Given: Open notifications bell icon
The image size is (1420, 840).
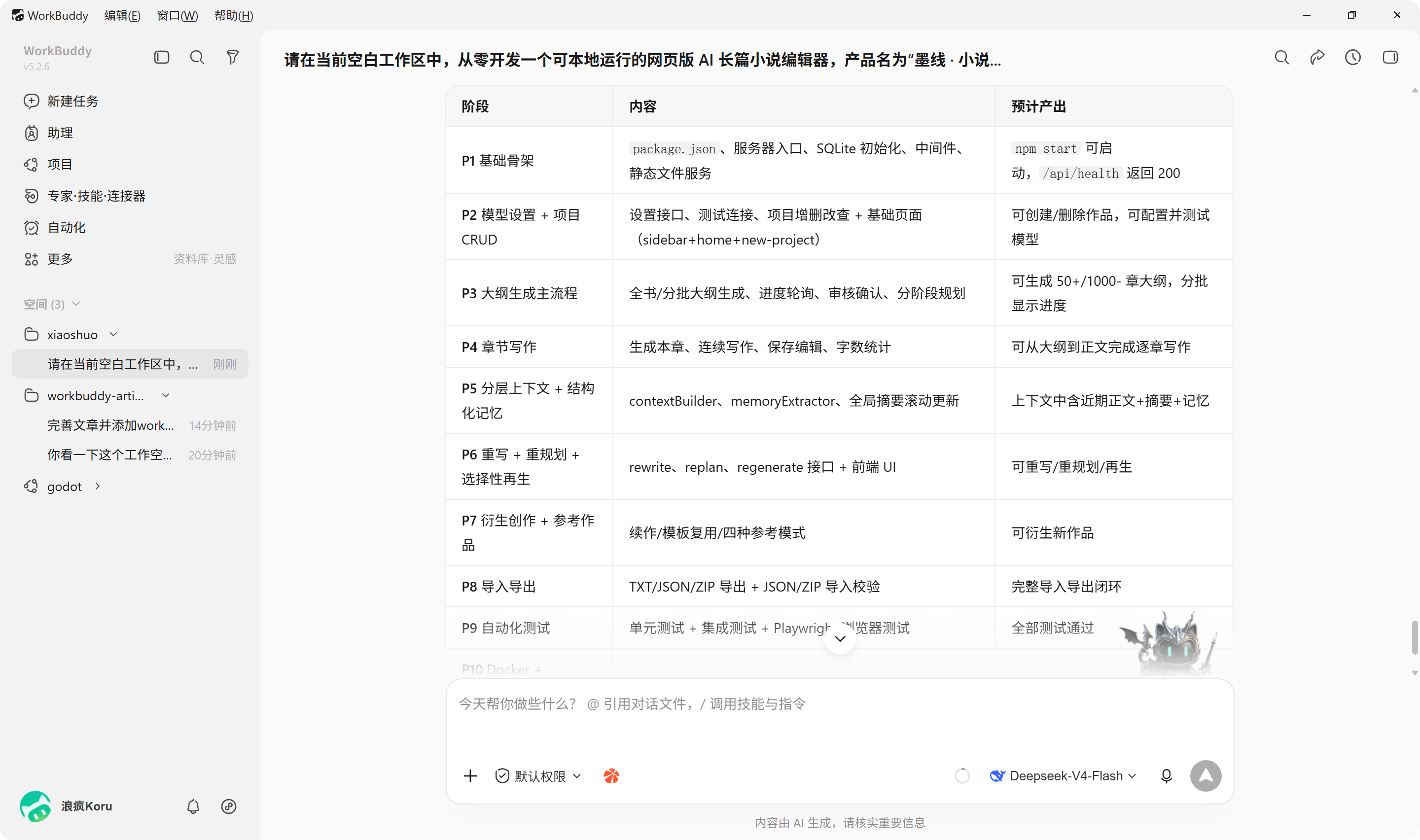Looking at the screenshot, I should (193, 806).
